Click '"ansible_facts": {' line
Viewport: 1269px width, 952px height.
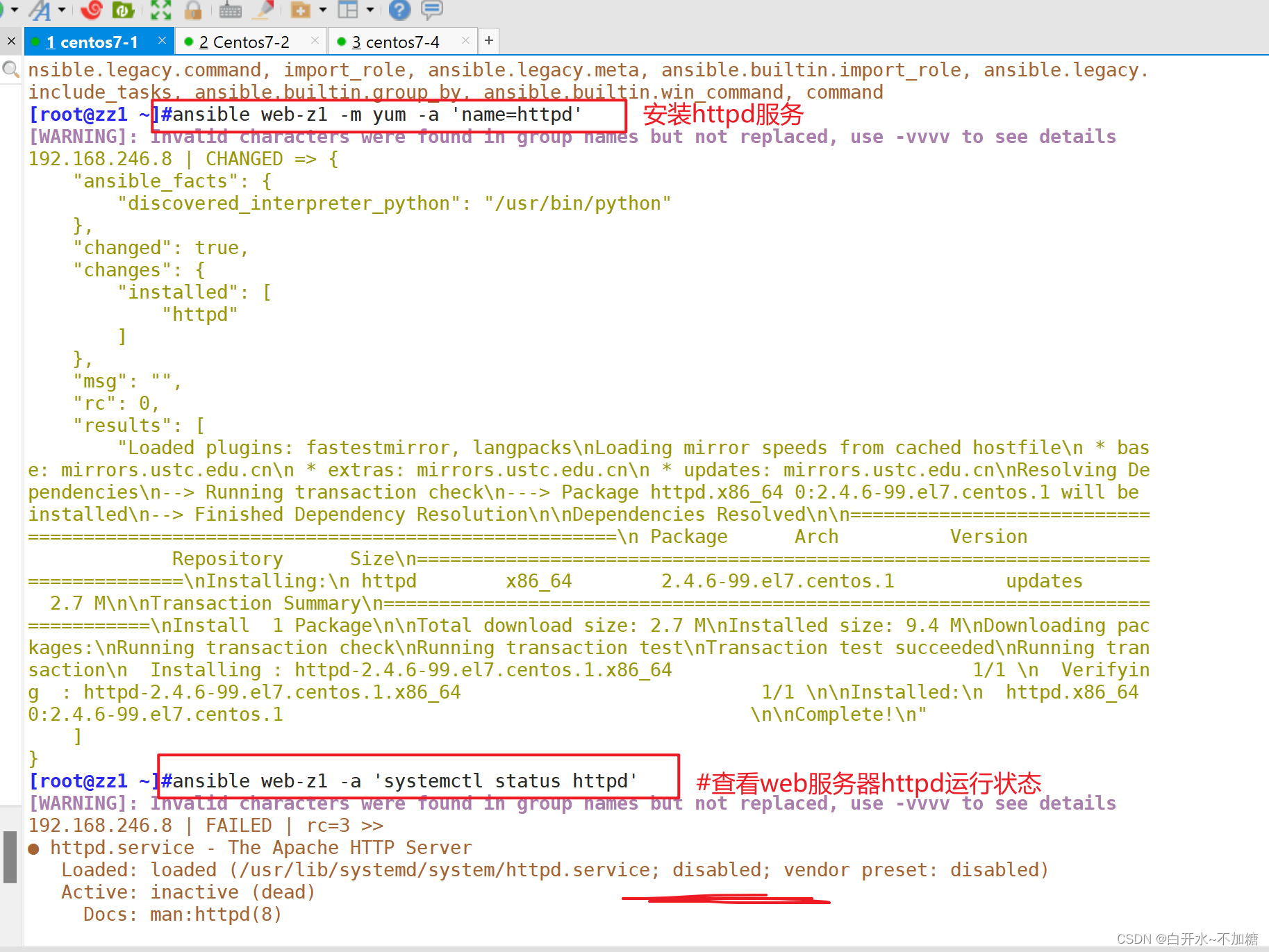pyautogui.click(x=172, y=181)
